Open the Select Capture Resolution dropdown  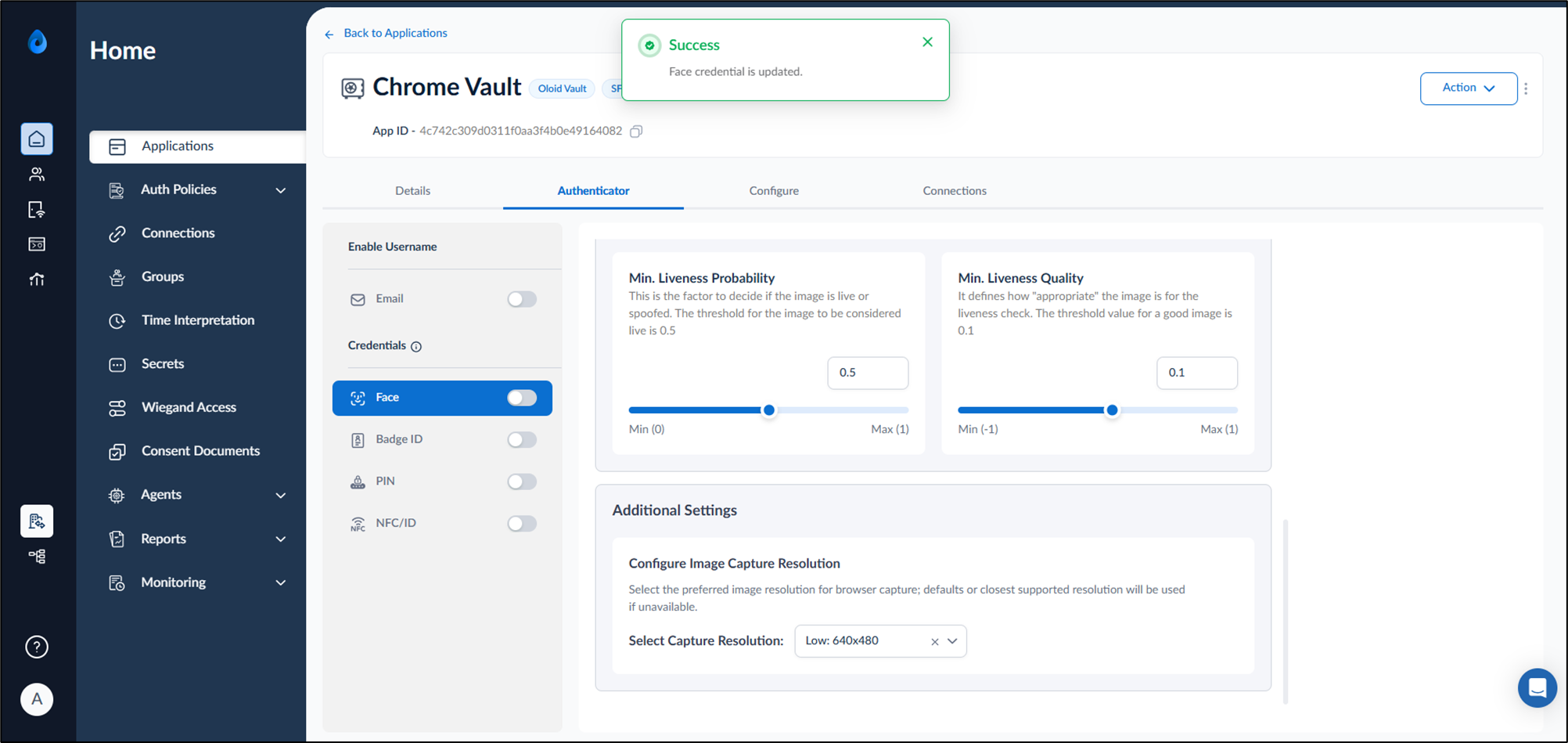(x=880, y=641)
